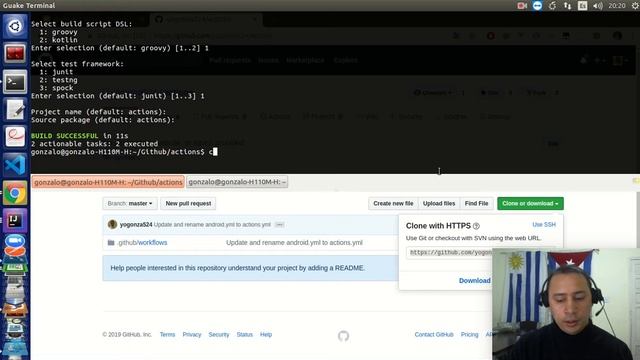Viewport: 640px width, 360px height.
Task: Open the yogonza524 author link
Action: click(136, 224)
